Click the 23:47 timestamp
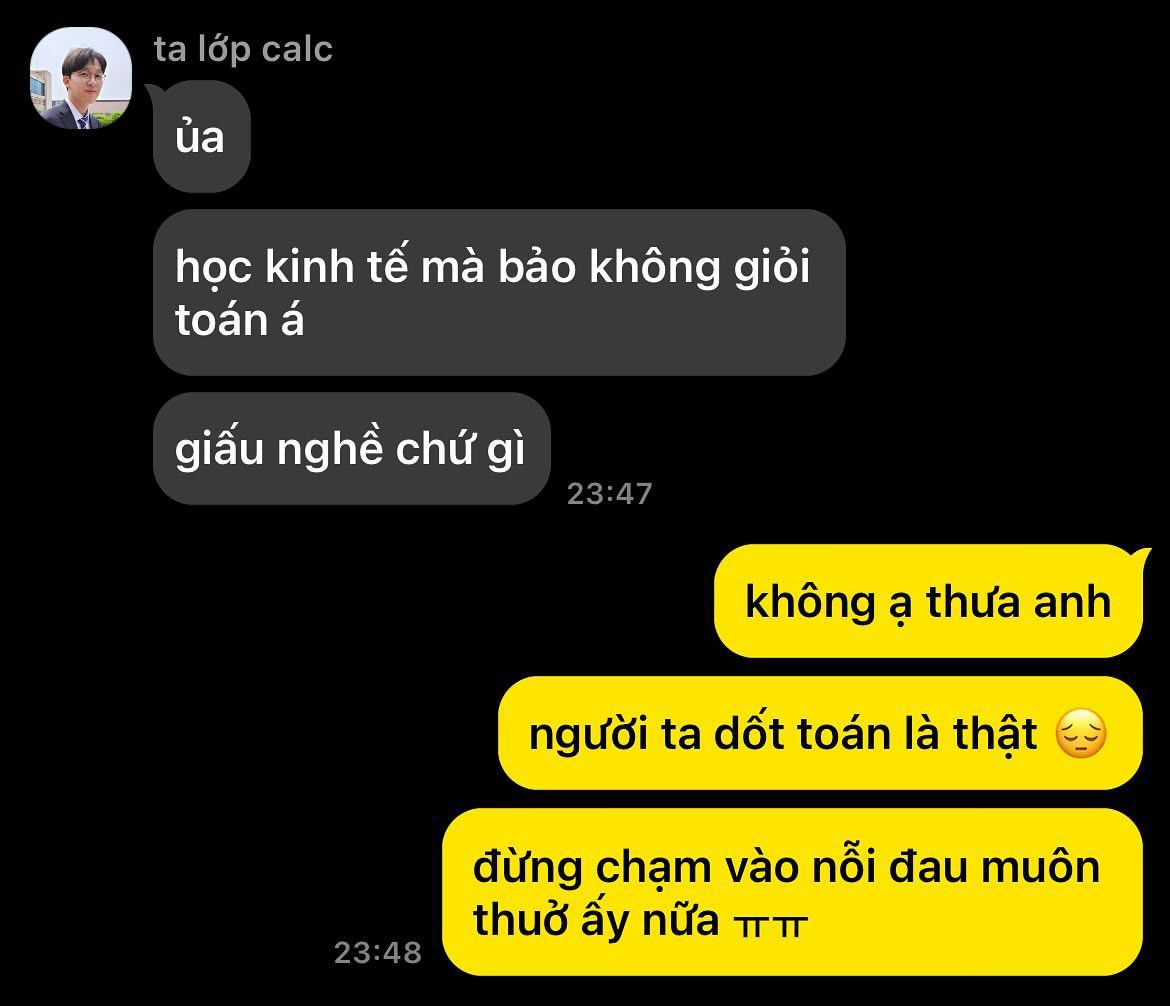 pos(610,493)
